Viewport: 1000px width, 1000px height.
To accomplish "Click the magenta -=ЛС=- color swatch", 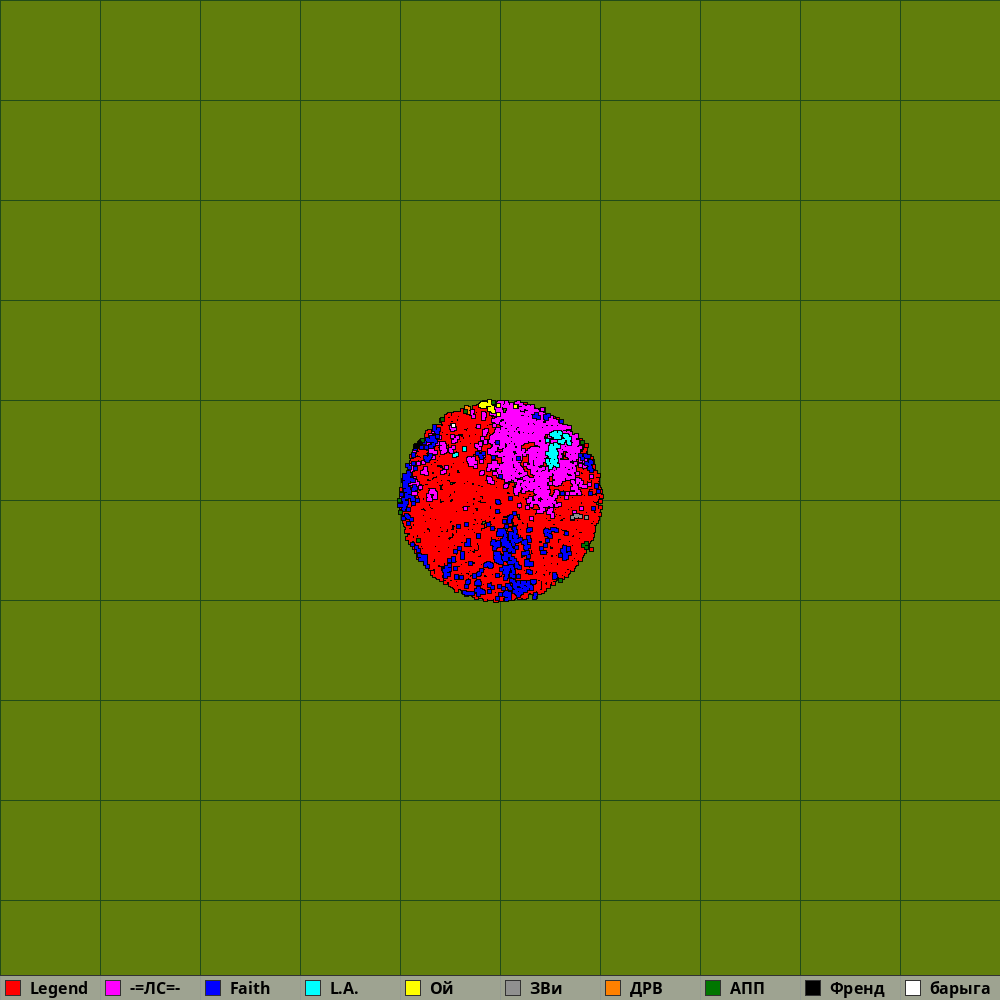I will click(x=113, y=988).
